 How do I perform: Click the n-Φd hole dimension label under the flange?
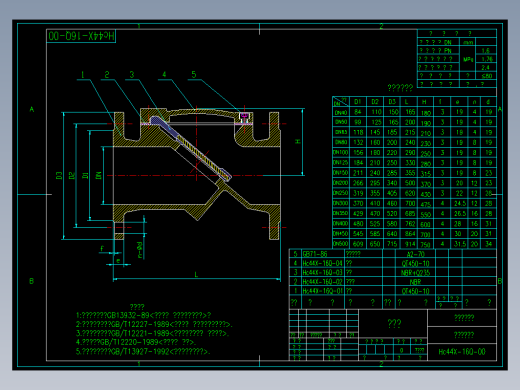[140, 250]
